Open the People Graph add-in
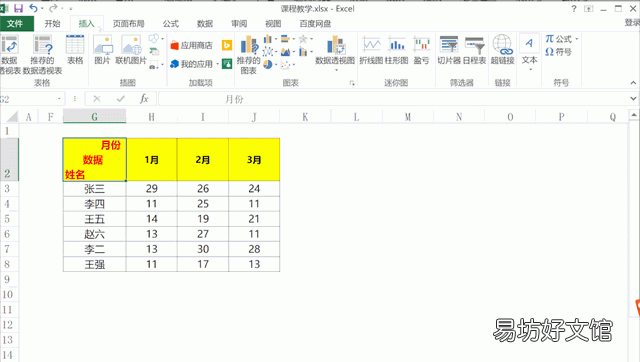Image resolution: width=640 pixels, height=362 pixels. (x=227, y=64)
